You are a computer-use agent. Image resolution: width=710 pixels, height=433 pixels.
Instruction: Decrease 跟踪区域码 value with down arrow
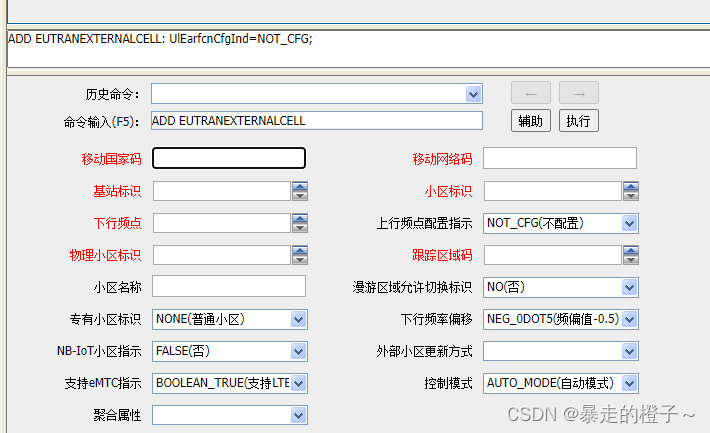631,260
